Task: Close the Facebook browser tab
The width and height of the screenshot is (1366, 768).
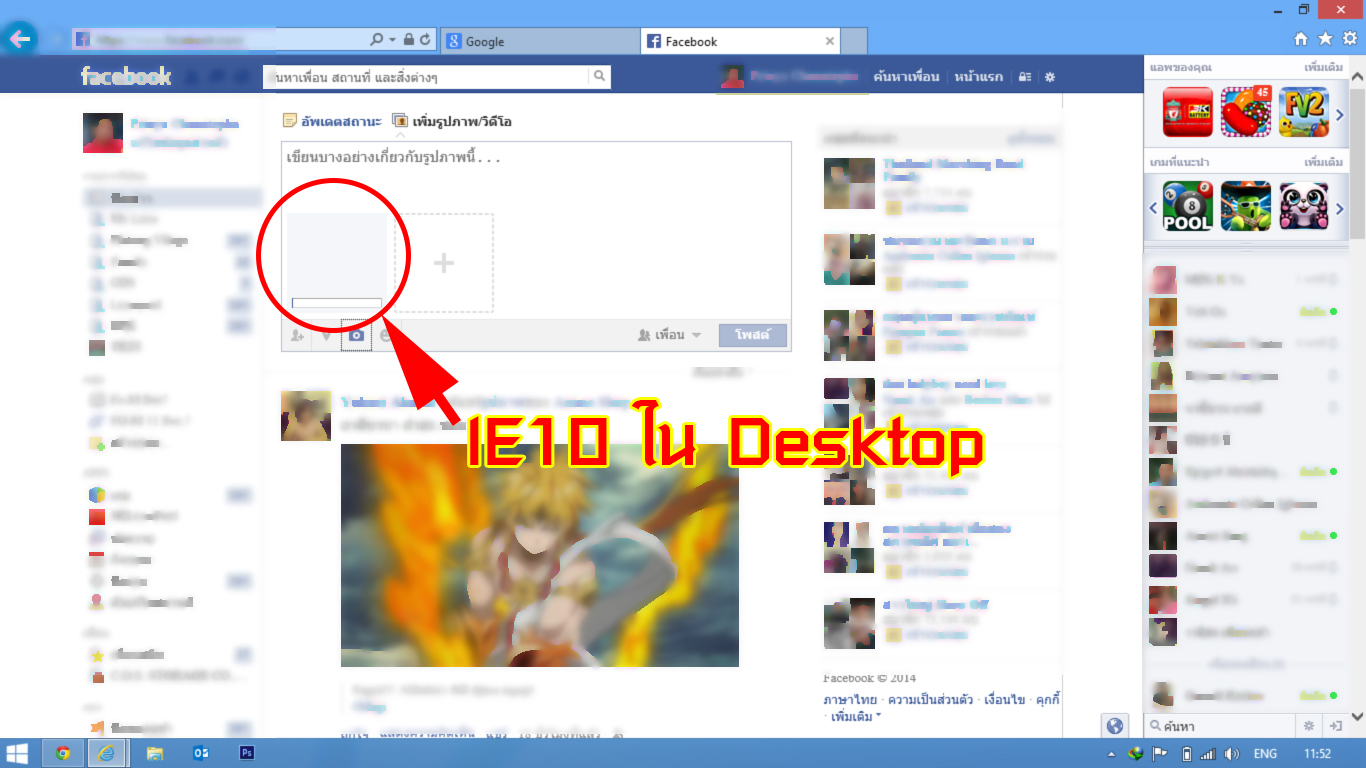Action: coord(829,41)
